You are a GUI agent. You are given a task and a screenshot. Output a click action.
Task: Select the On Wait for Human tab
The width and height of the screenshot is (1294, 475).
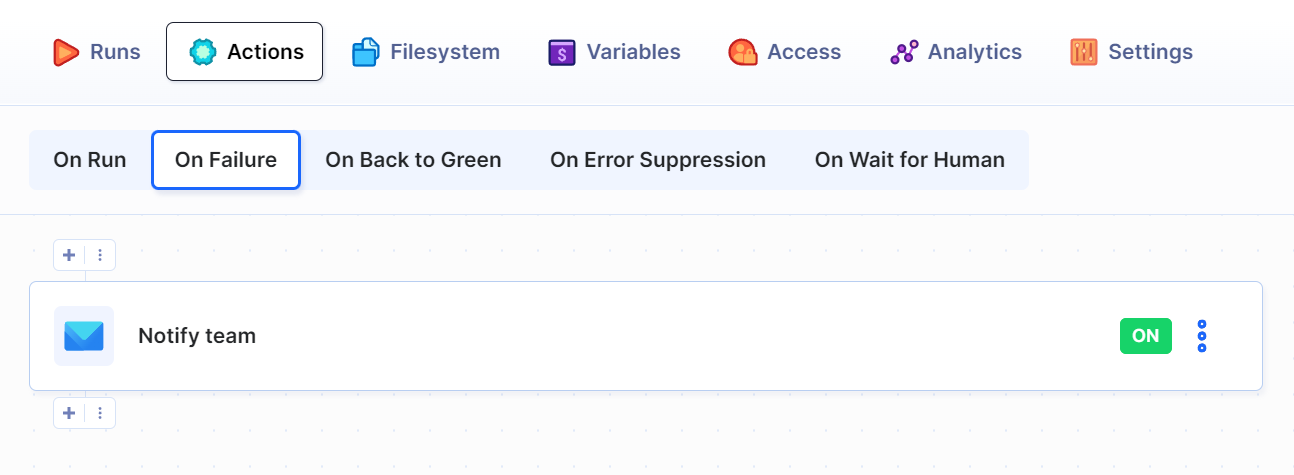coord(910,160)
